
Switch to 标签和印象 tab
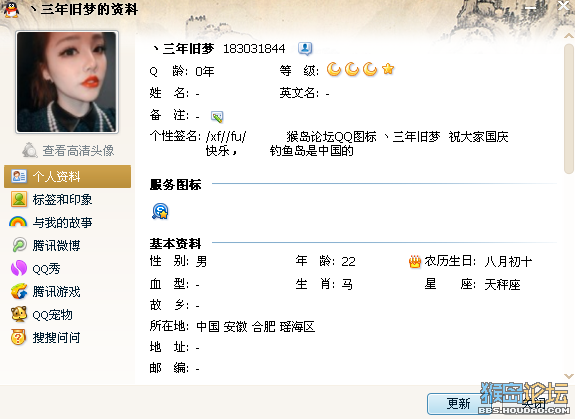pyautogui.click(x=51, y=199)
